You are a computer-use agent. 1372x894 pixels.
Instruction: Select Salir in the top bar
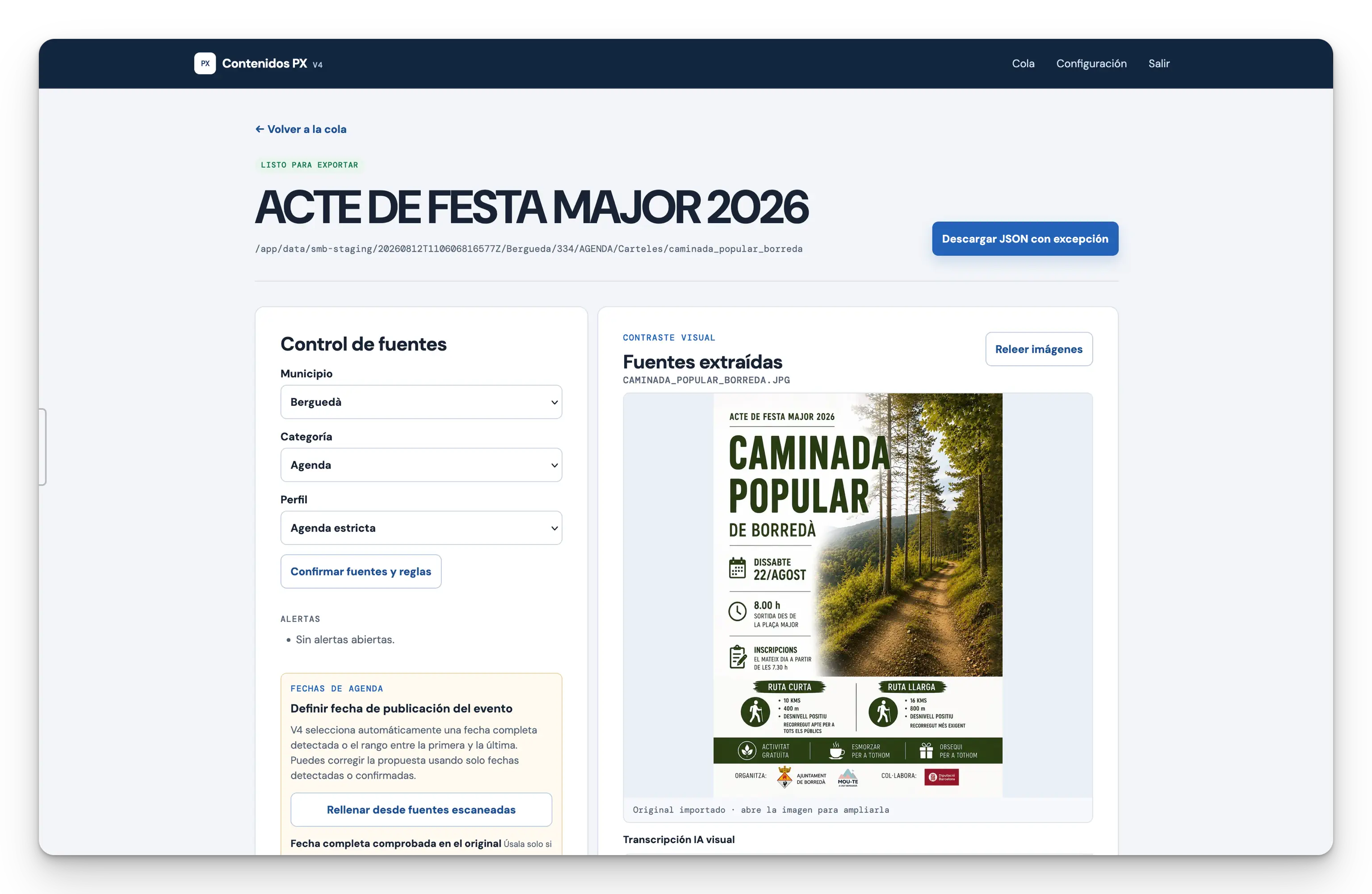(x=1158, y=63)
